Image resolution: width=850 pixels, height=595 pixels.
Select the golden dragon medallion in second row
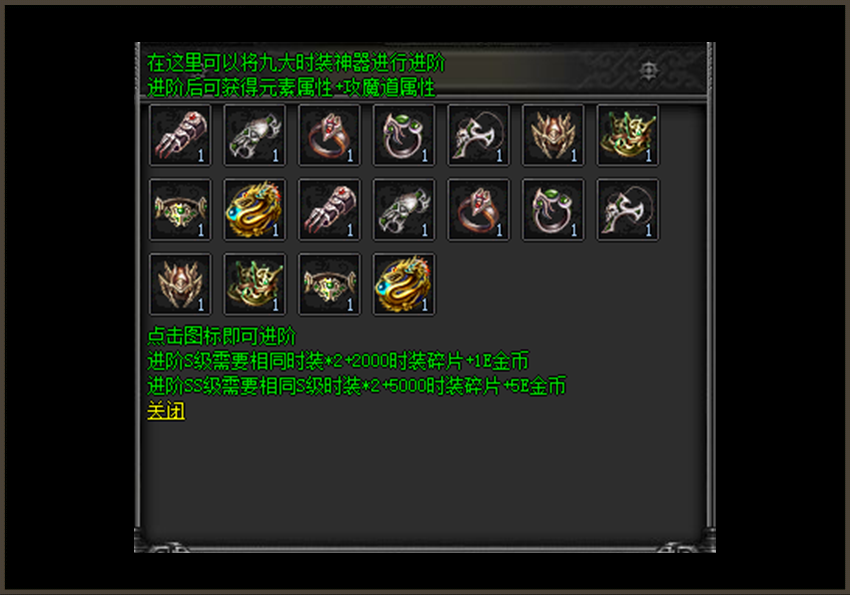click(255, 210)
